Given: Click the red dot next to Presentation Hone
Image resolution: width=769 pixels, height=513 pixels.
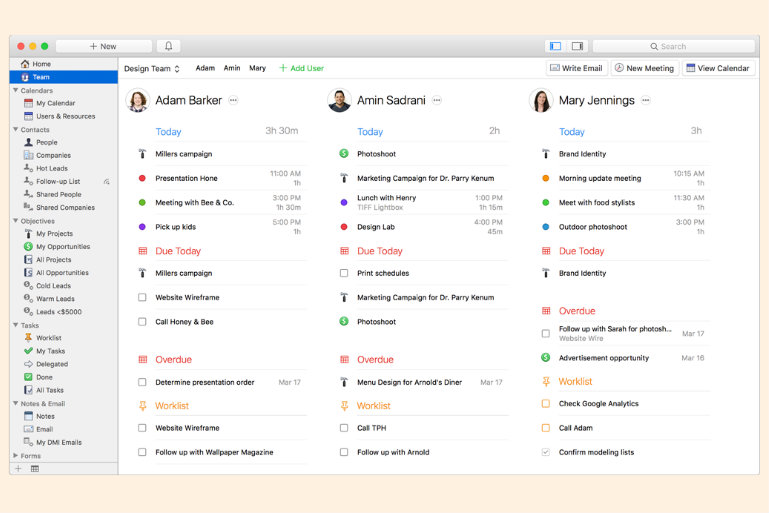Looking at the screenshot, I should 142,178.
